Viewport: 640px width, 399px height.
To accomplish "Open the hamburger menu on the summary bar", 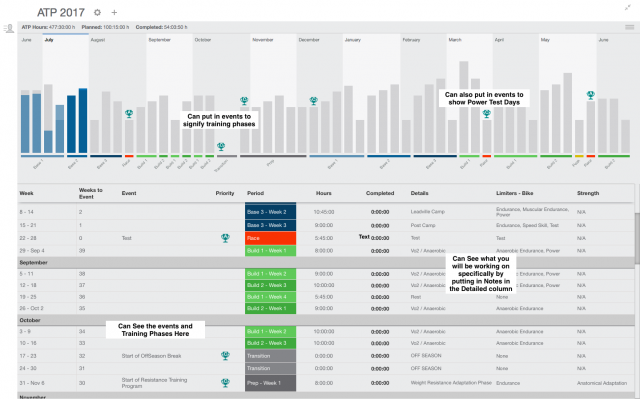I will click(629, 27).
